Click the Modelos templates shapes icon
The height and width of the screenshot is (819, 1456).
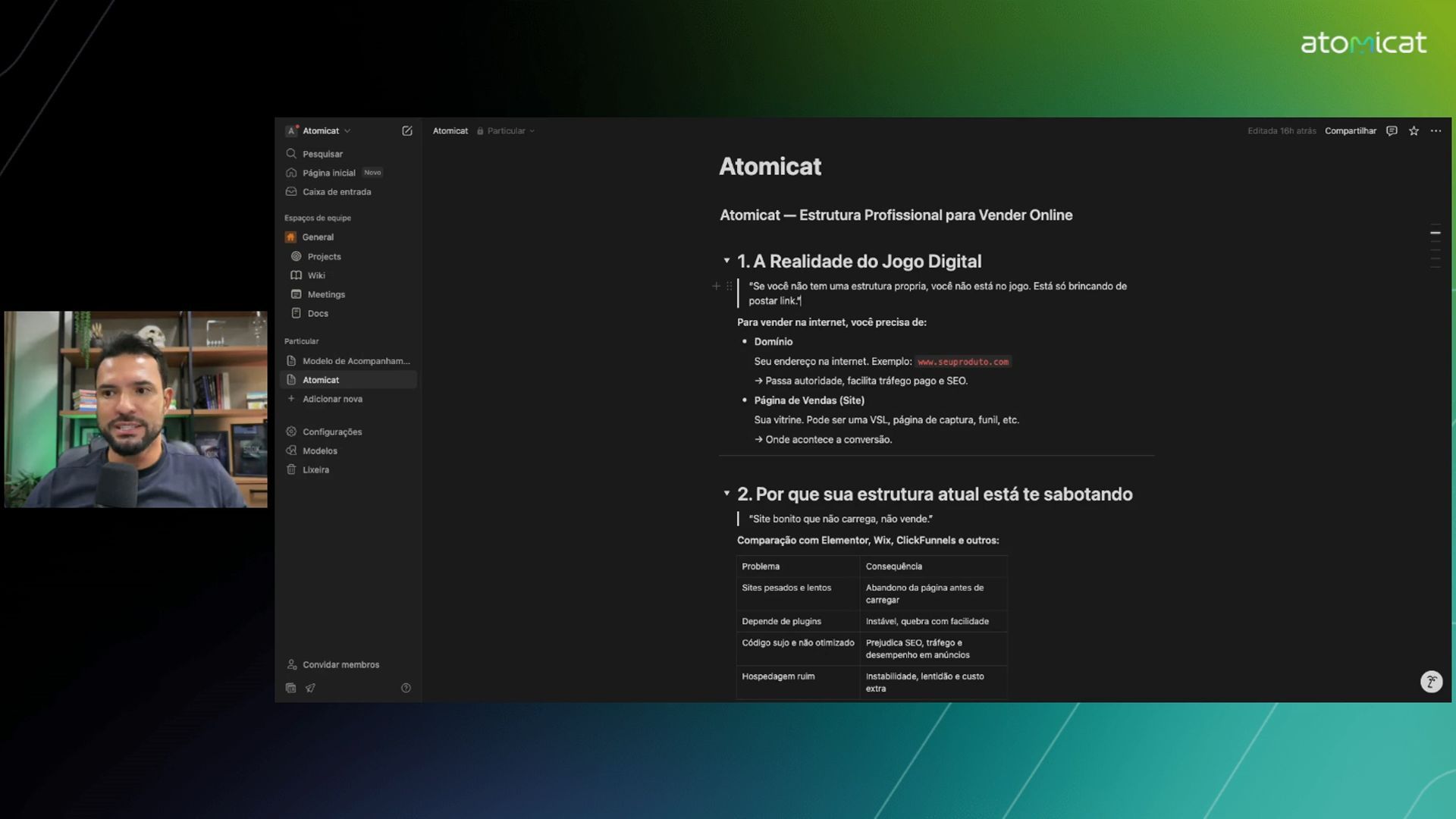click(291, 450)
